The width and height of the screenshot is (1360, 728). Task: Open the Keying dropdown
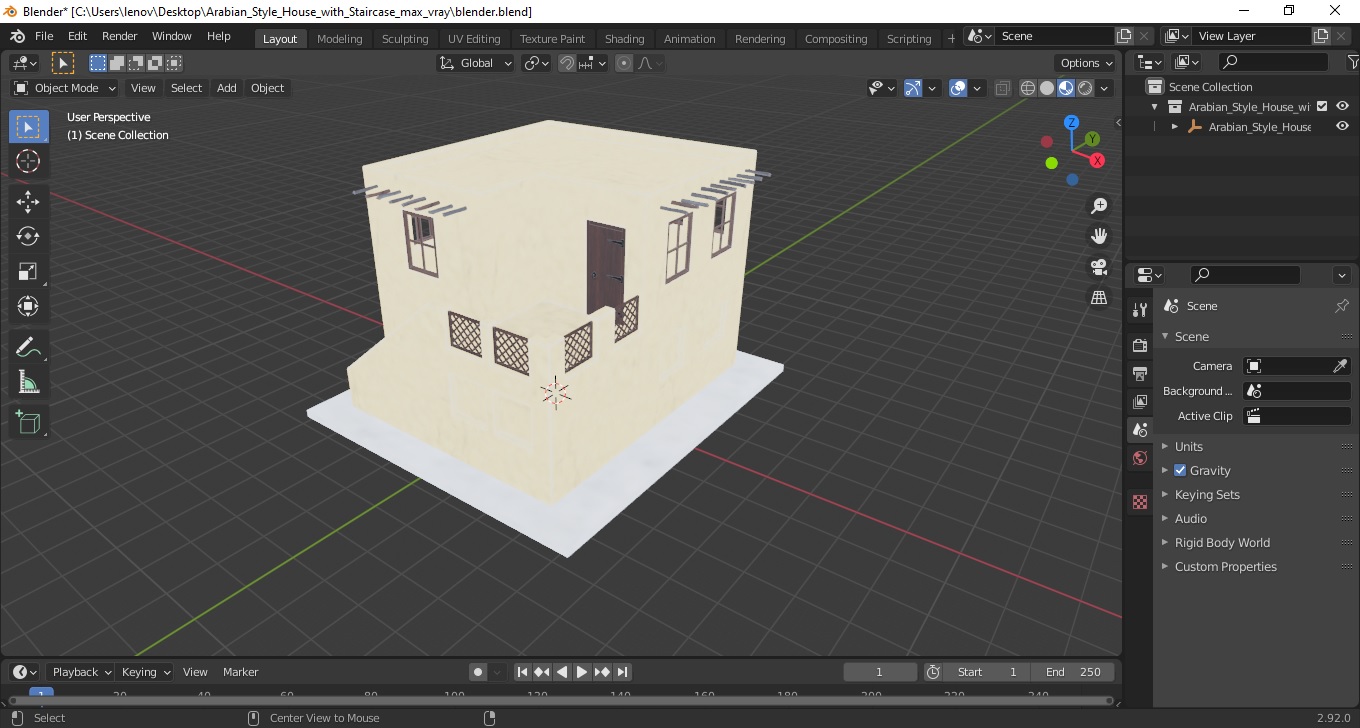[x=146, y=672]
